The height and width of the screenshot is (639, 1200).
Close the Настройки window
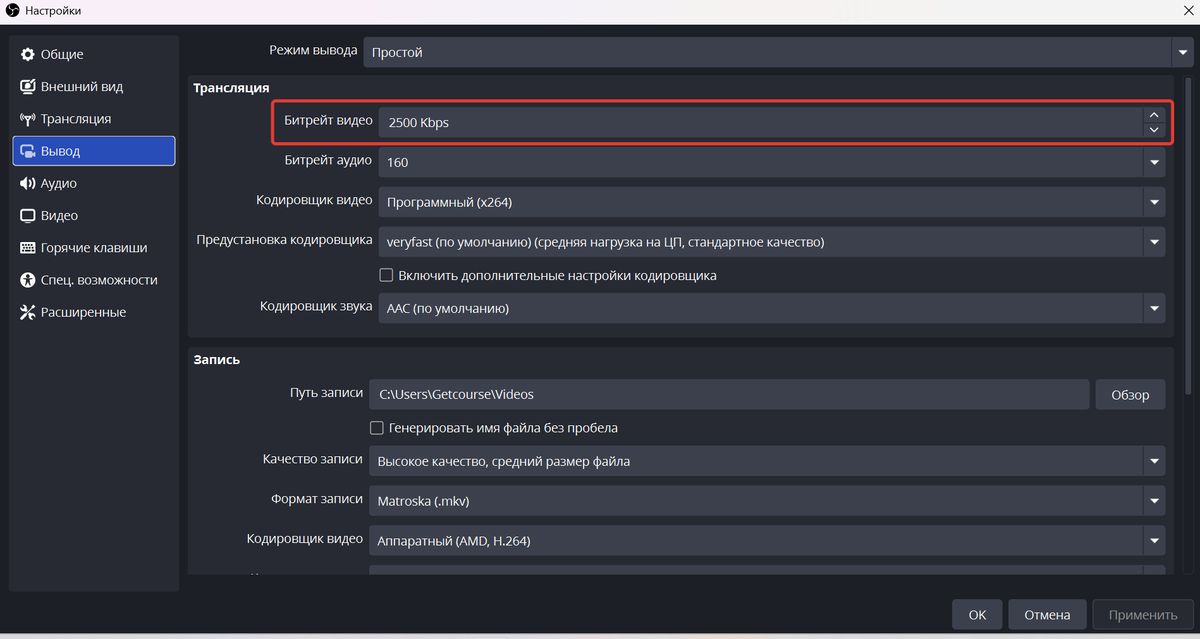click(1187, 10)
